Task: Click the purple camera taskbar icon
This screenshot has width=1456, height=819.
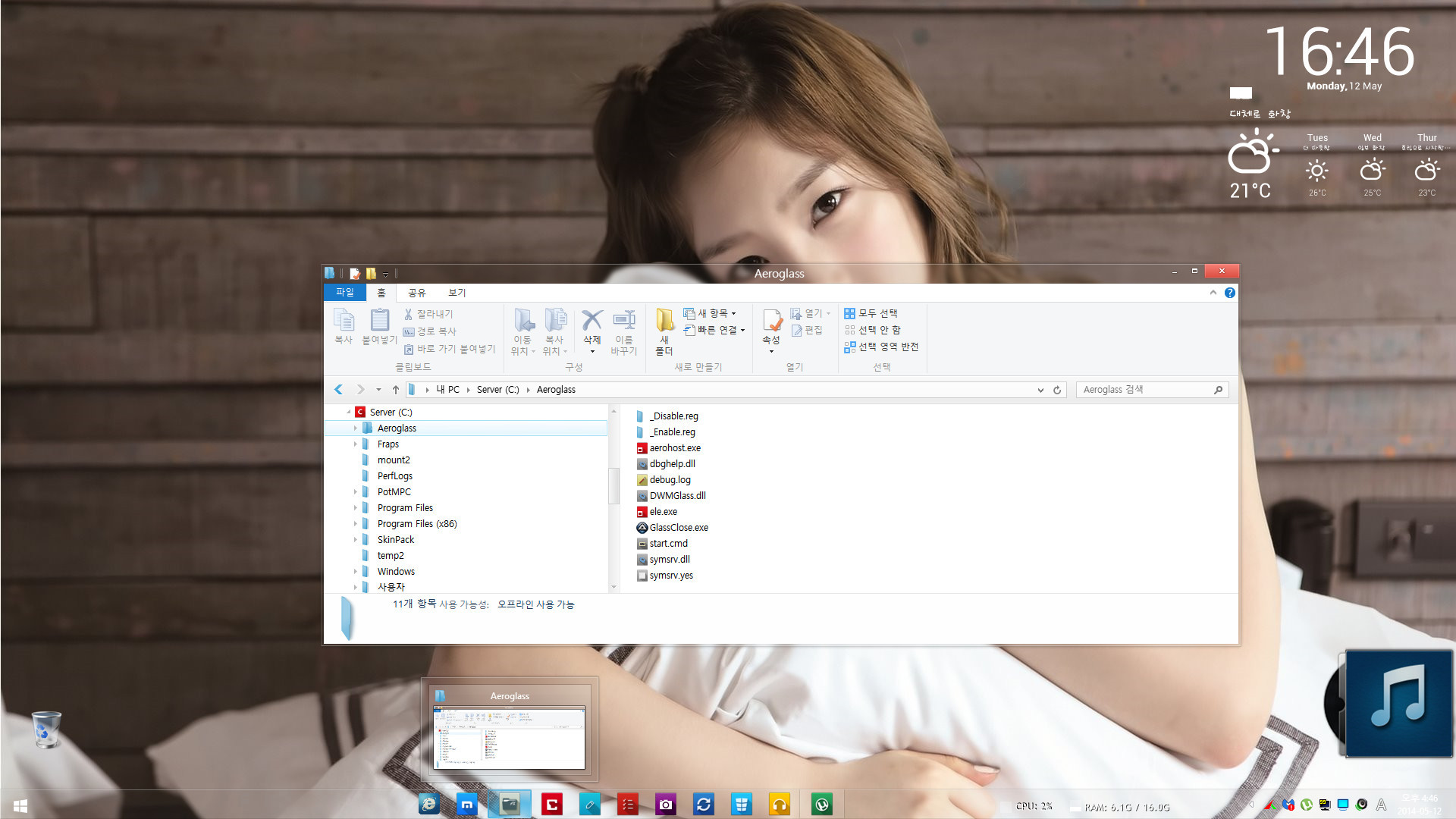Action: tap(665, 805)
